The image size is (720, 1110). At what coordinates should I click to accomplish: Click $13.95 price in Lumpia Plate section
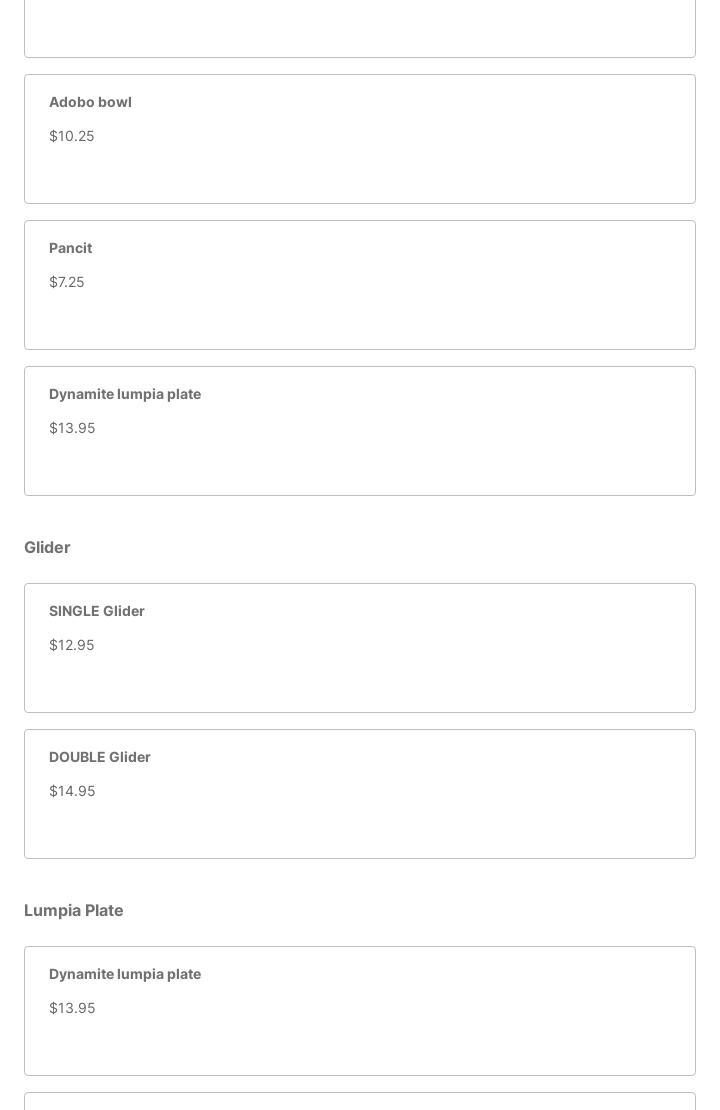(x=72, y=1008)
